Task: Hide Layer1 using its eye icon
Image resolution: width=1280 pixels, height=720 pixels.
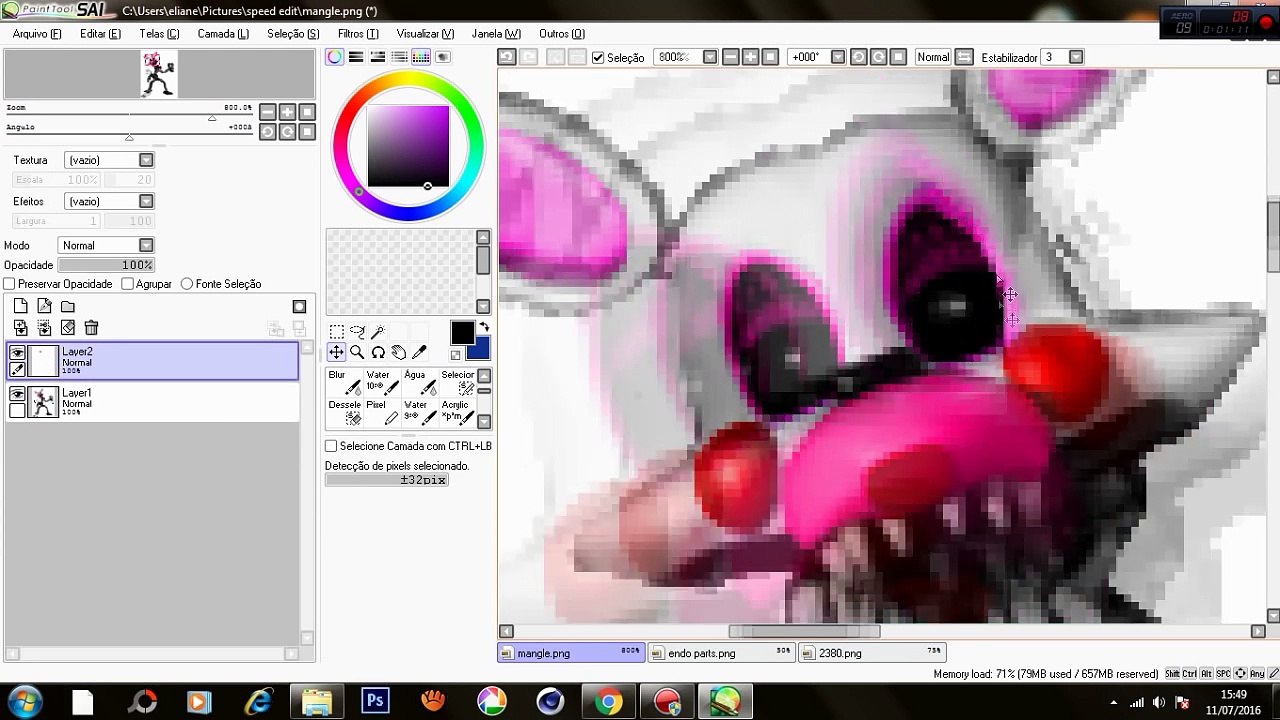Action: pyautogui.click(x=17, y=394)
